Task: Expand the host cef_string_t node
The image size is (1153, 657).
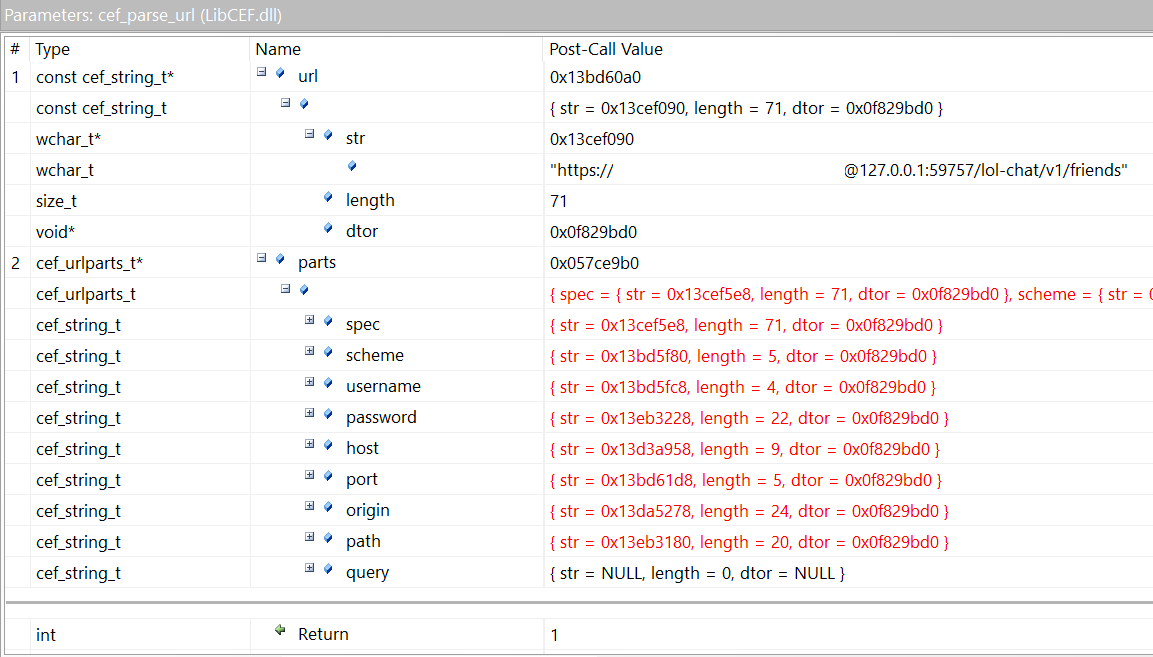Action: (310, 448)
